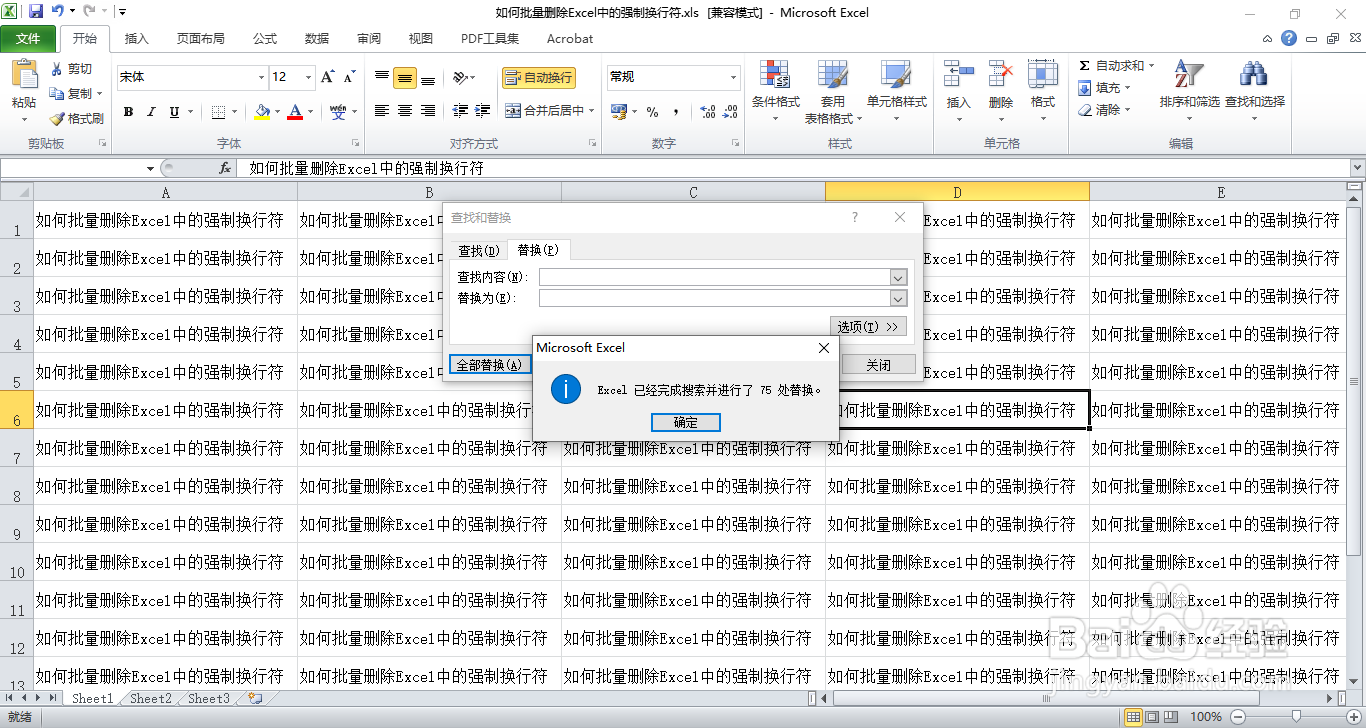The height and width of the screenshot is (728, 1366).
Task: Switch to the Find (查找) dialog tab
Action: tap(478, 250)
